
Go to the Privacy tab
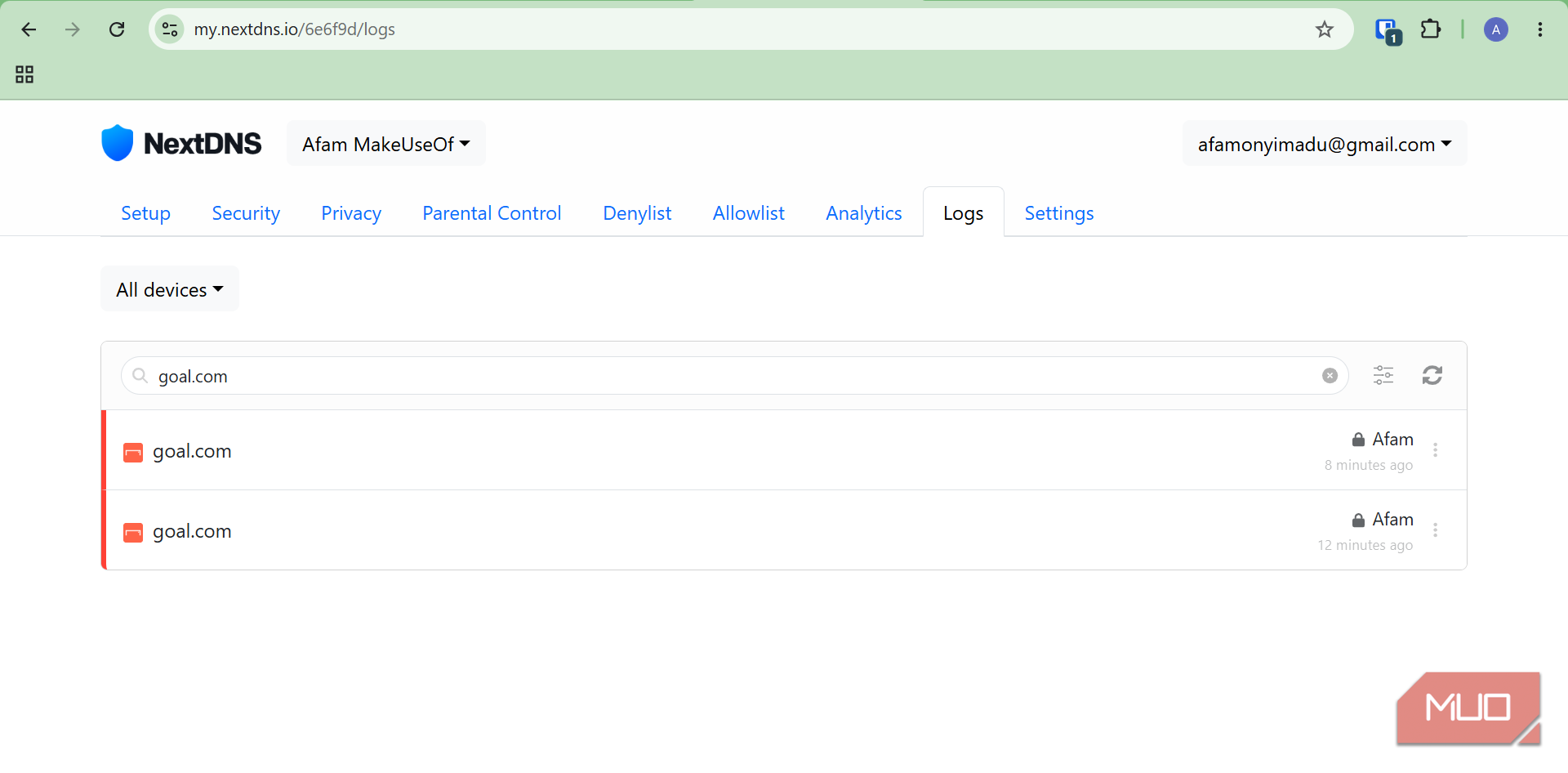click(x=351, y=213)
